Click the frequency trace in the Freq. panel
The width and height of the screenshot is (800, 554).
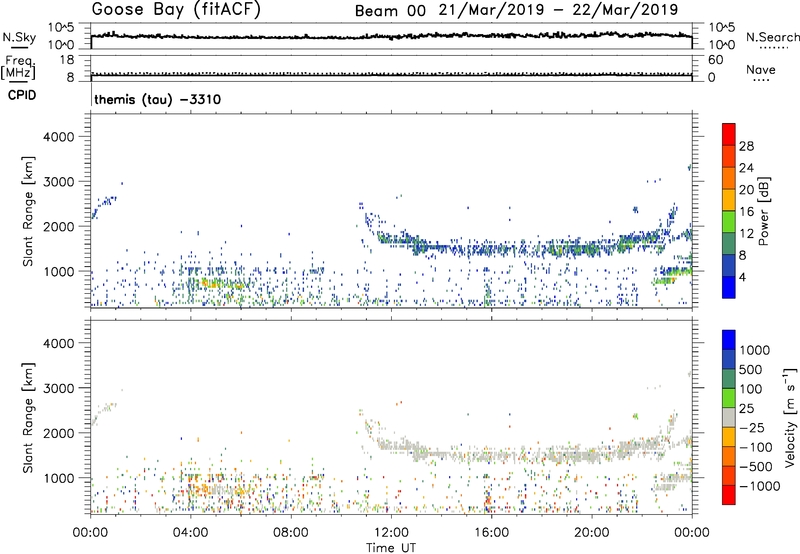(391, 74)
